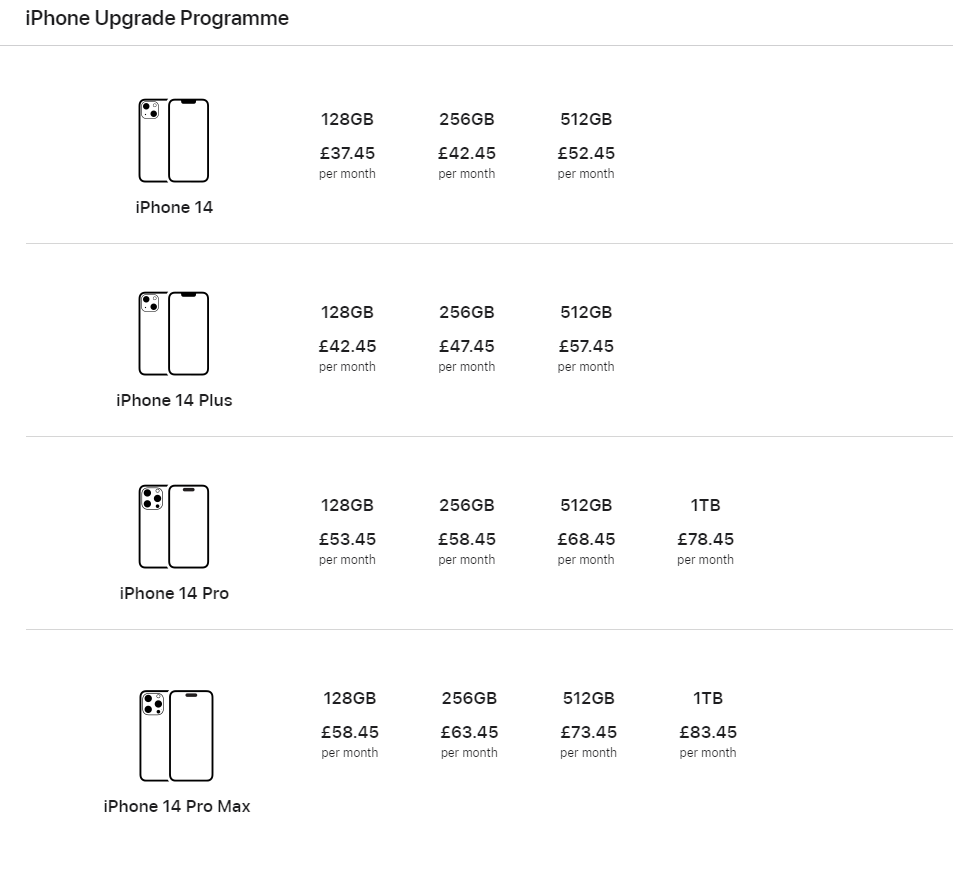Image resolution: width=953 pixels, height=881 pixels.
Task: Select iPhone 14 128GB at £37.45
Action: (347, 146)
